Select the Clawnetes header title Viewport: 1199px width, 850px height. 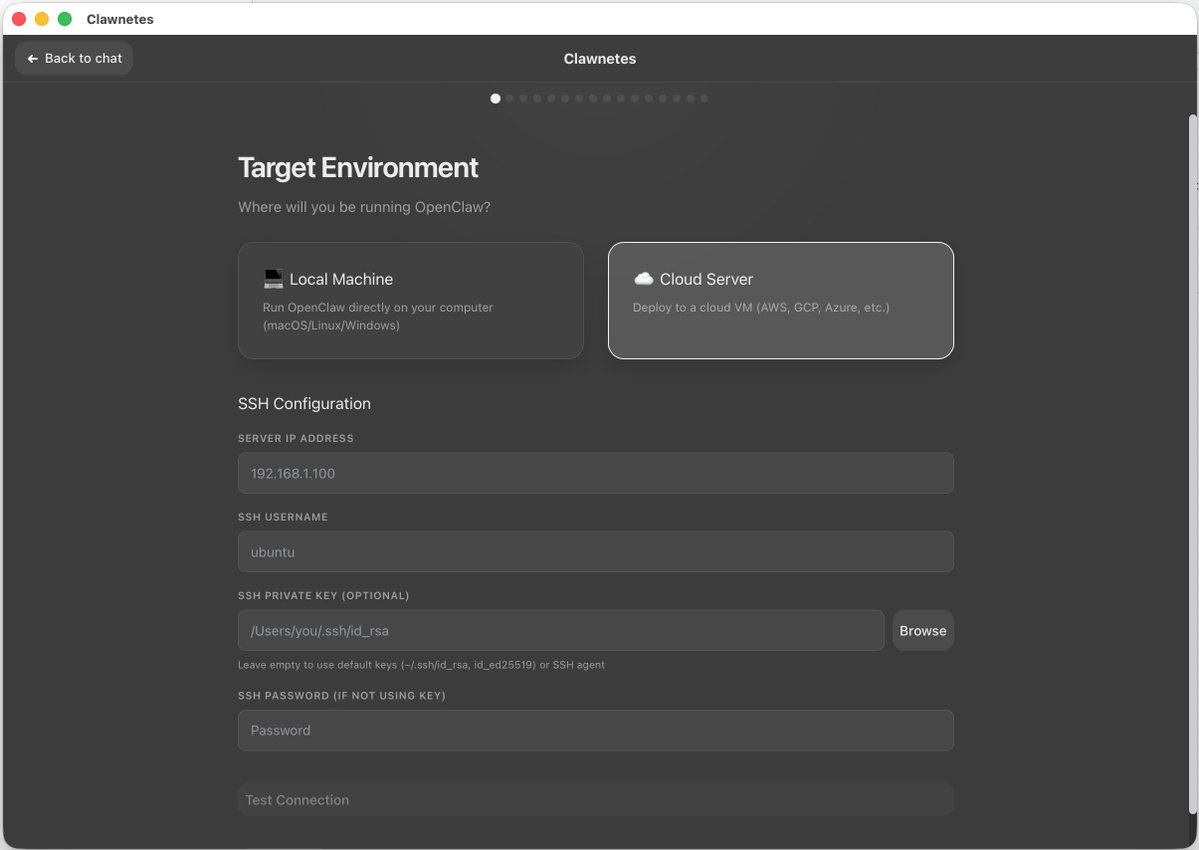tap(600, 59)
